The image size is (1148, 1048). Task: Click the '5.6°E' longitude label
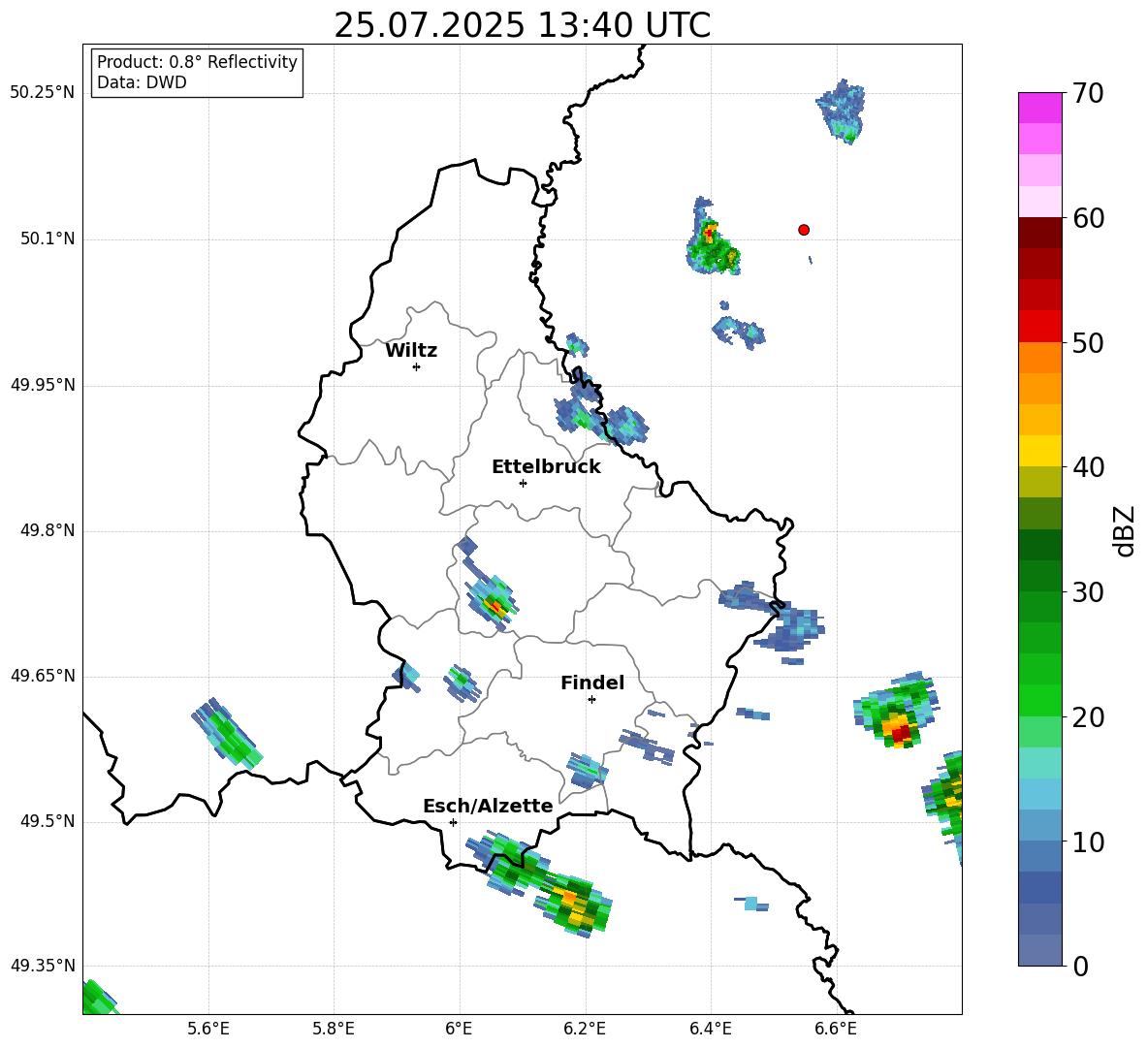[x=208, y=1029]
